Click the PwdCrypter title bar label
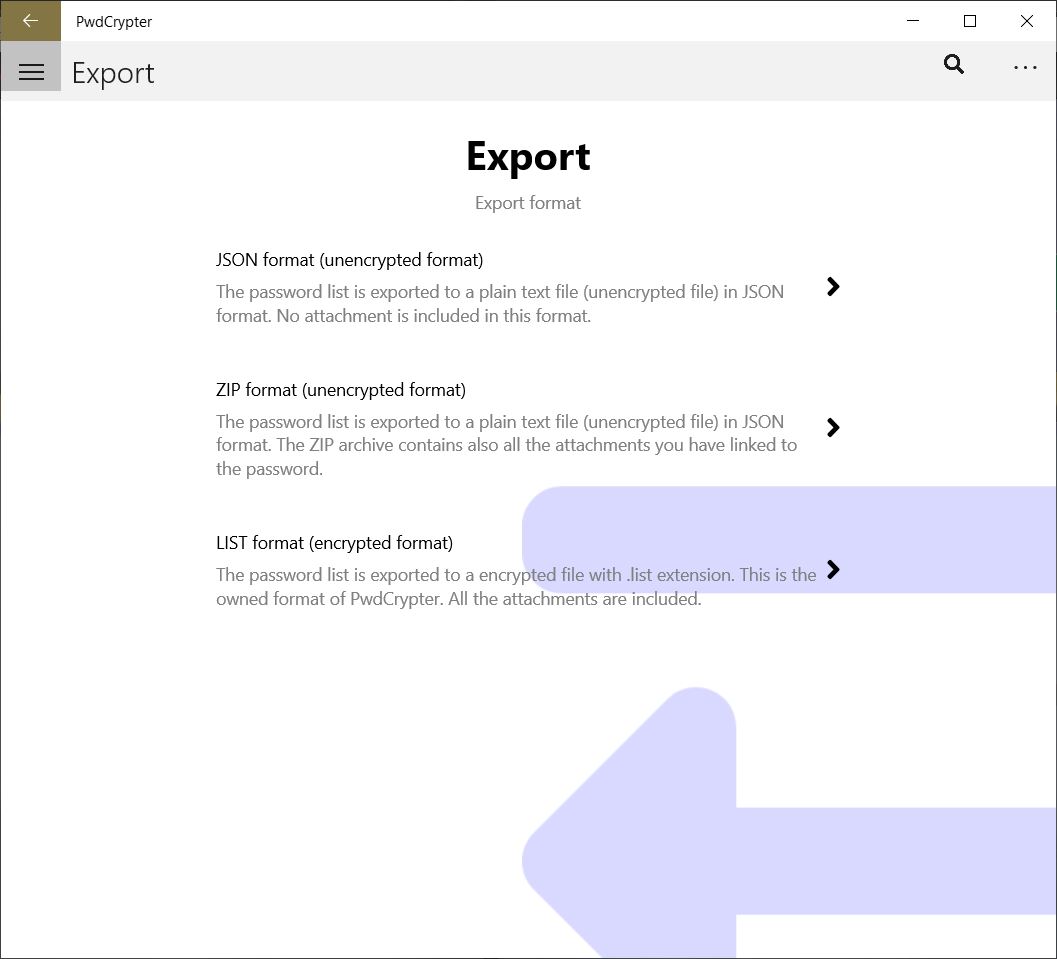 tap(113, 21)
